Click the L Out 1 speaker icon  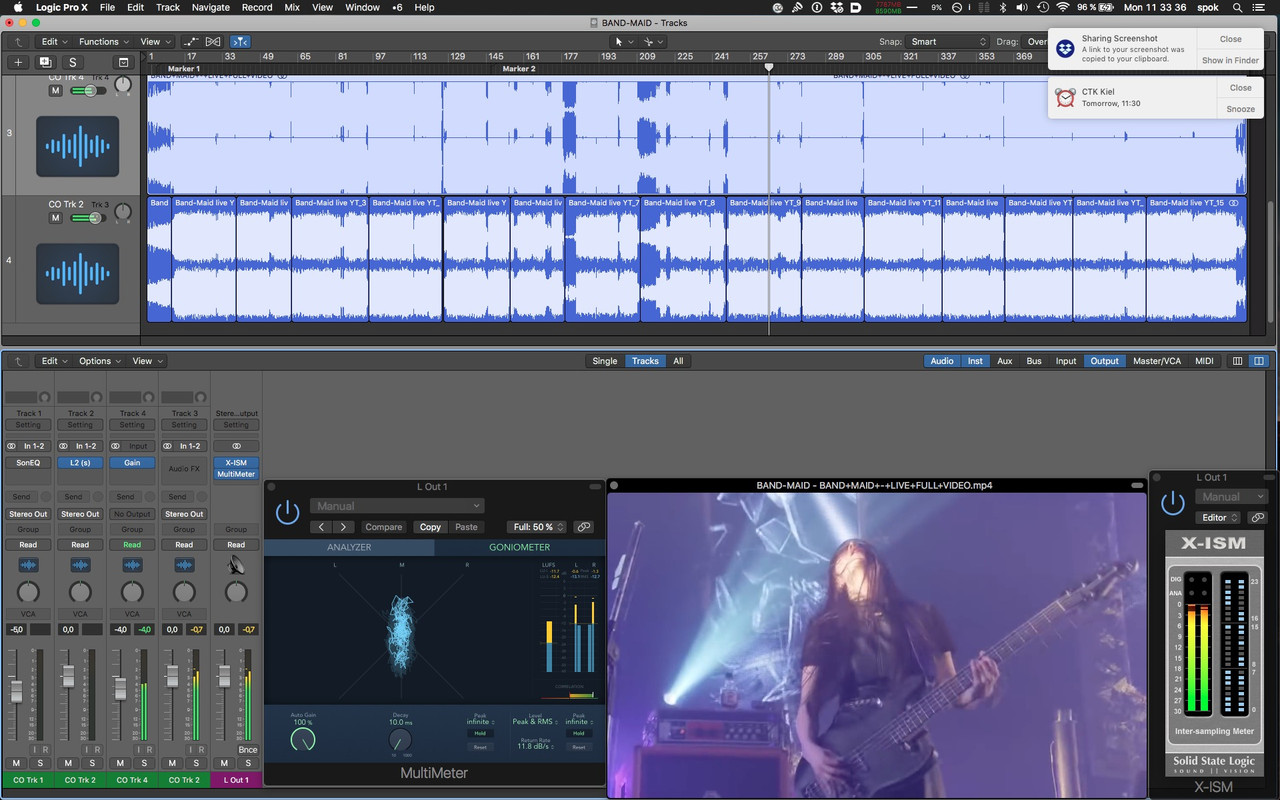click(236, 565)
